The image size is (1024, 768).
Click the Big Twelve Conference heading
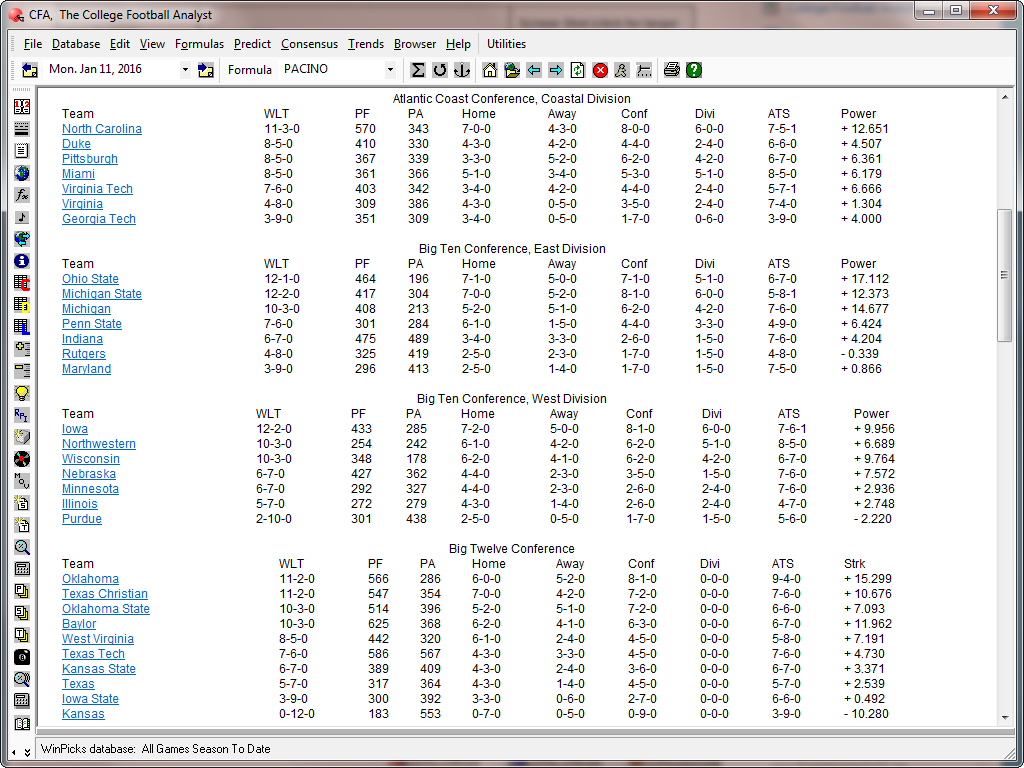511,549
